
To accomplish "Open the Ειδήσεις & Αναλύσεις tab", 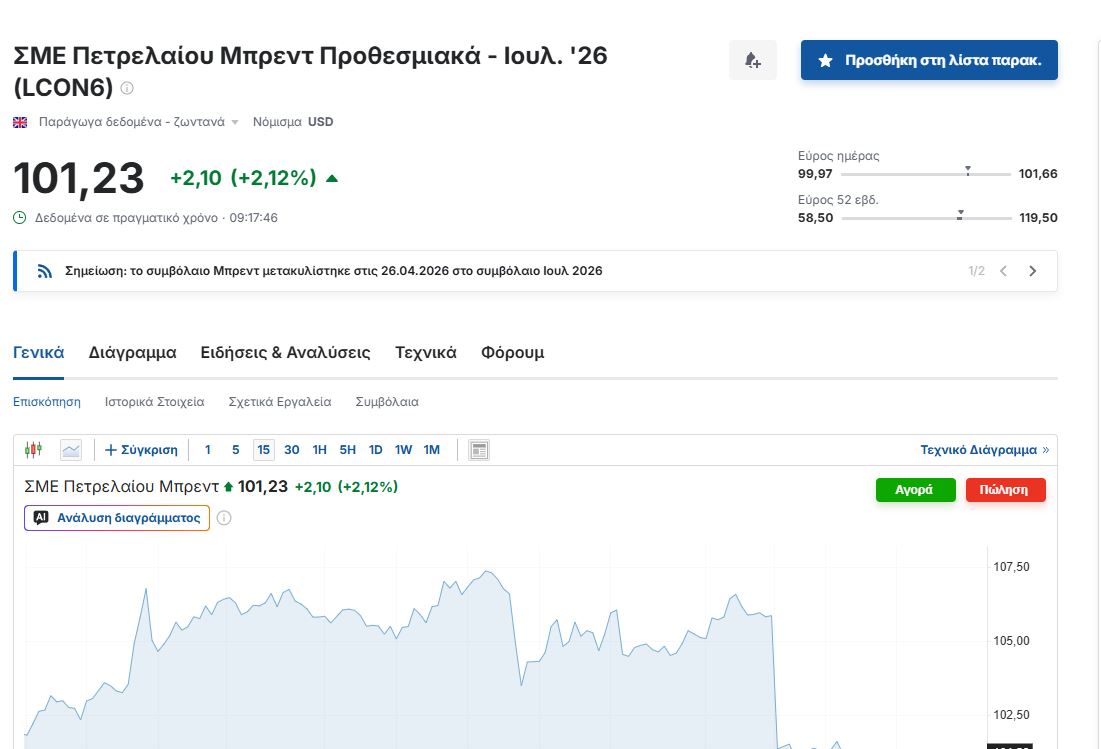I will click(285, 353).
